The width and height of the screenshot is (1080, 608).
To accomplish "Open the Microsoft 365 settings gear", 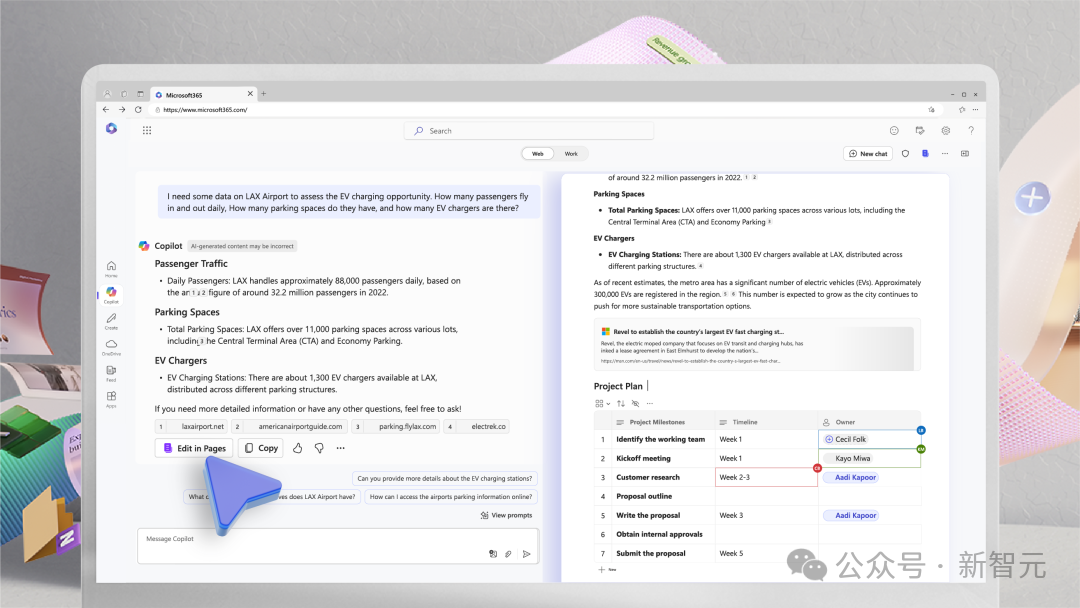I will pyautogui.click(x=946, y=131).
